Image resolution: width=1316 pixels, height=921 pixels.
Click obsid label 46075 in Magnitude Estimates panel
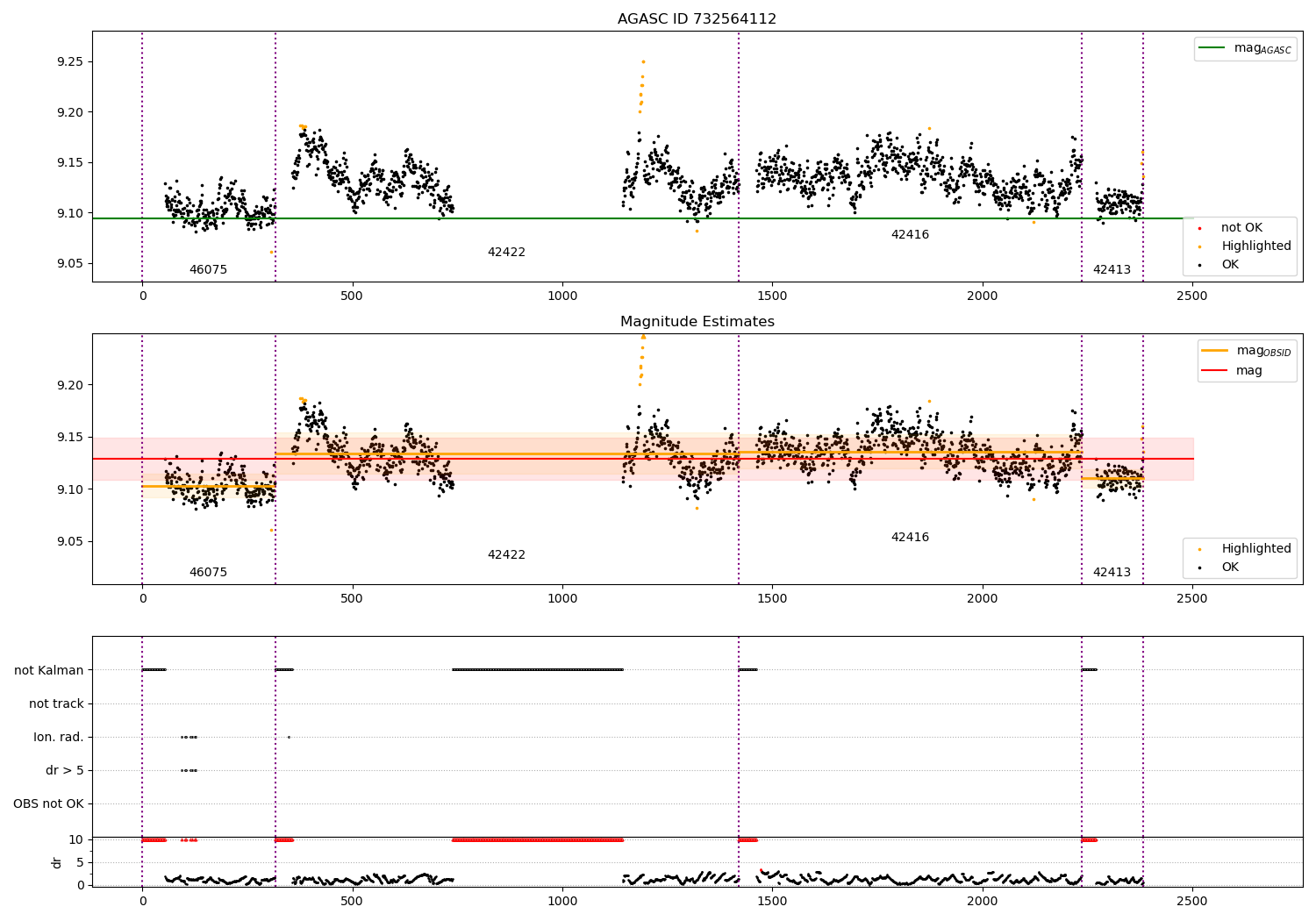(208, 573)
